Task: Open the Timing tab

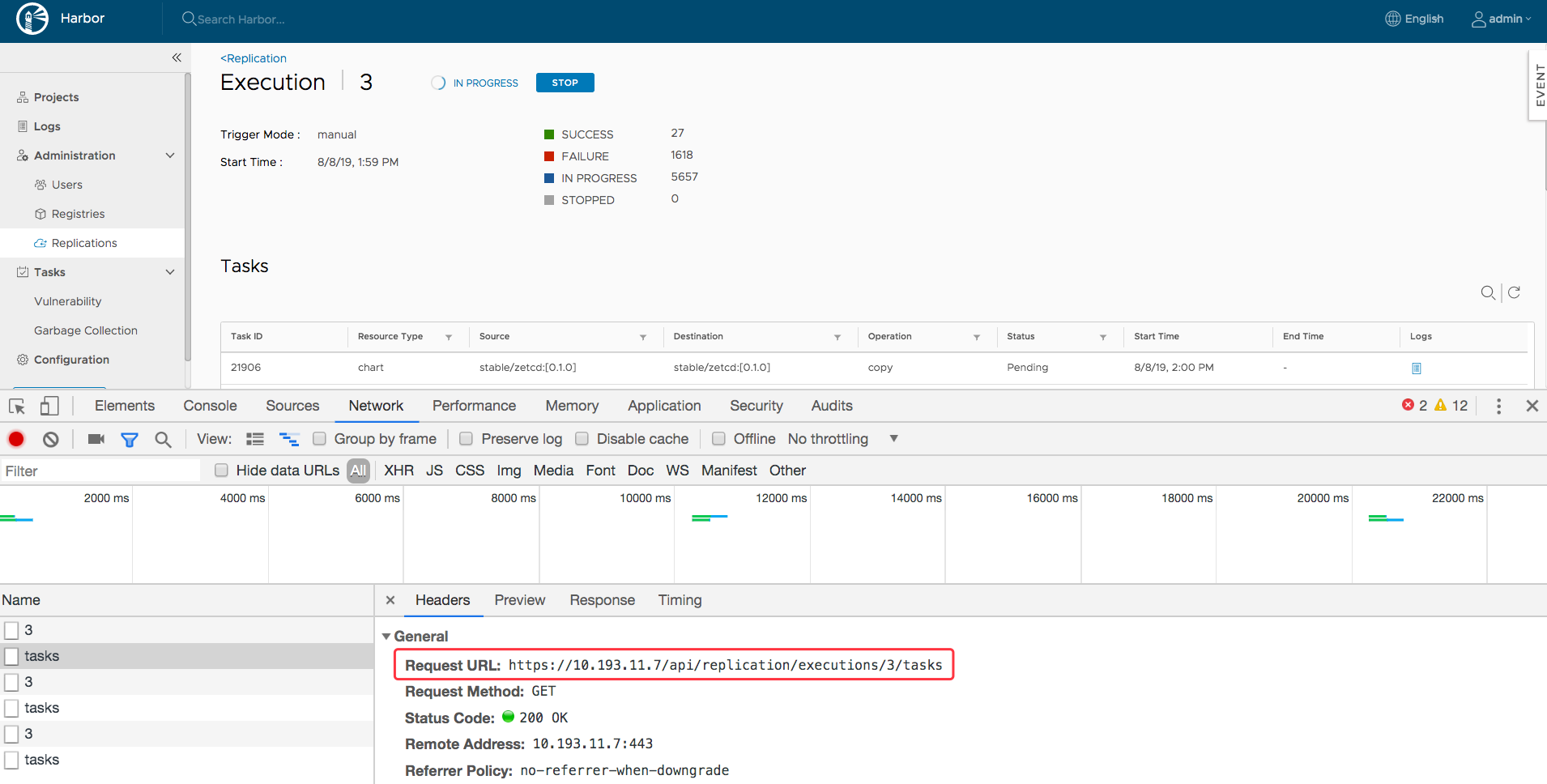Action: tap(680, 600)
